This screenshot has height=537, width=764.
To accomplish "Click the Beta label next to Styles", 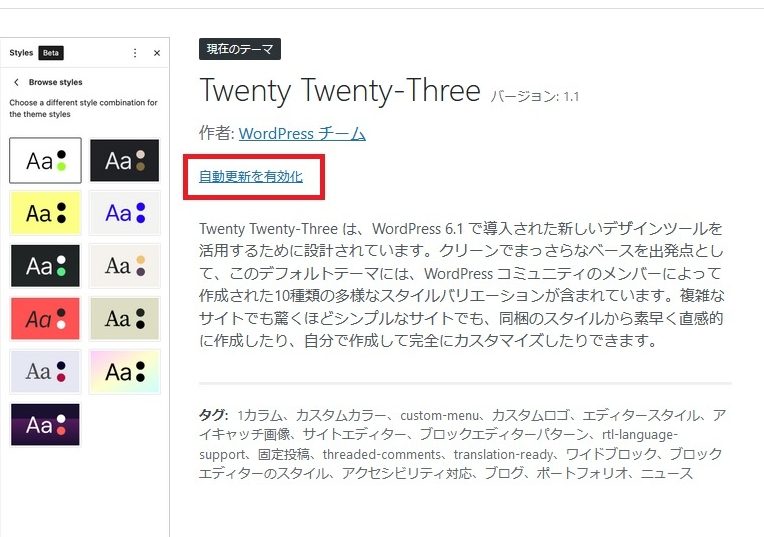I will point(51,53).
